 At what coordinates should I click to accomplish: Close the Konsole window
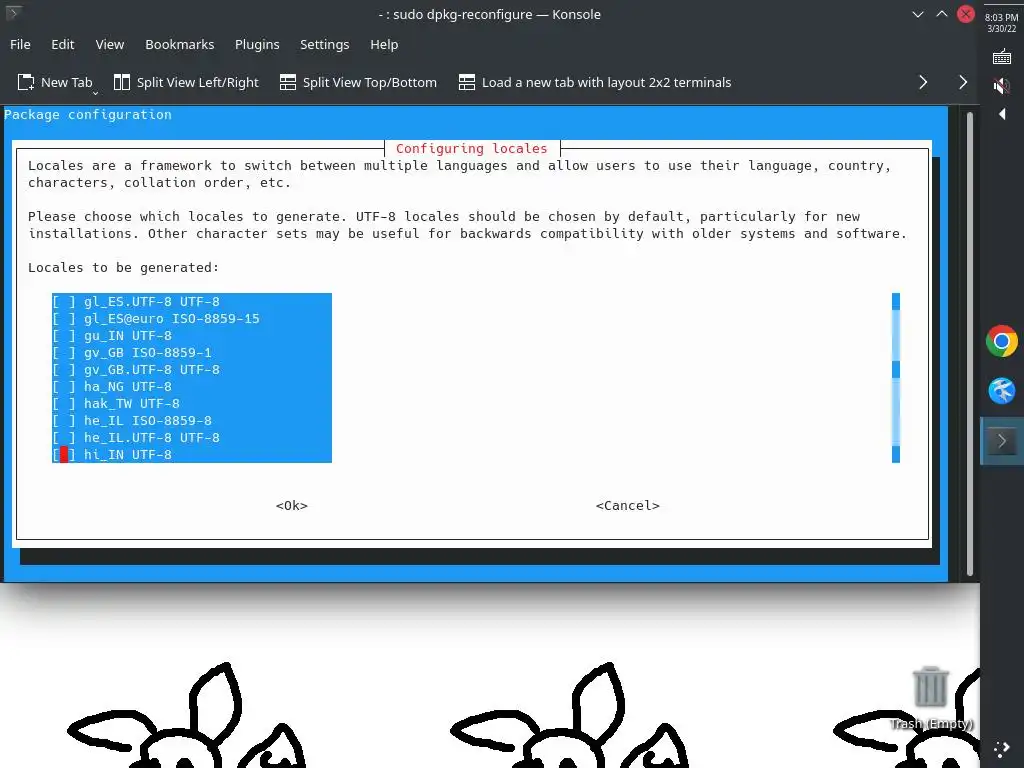(966, 14)
